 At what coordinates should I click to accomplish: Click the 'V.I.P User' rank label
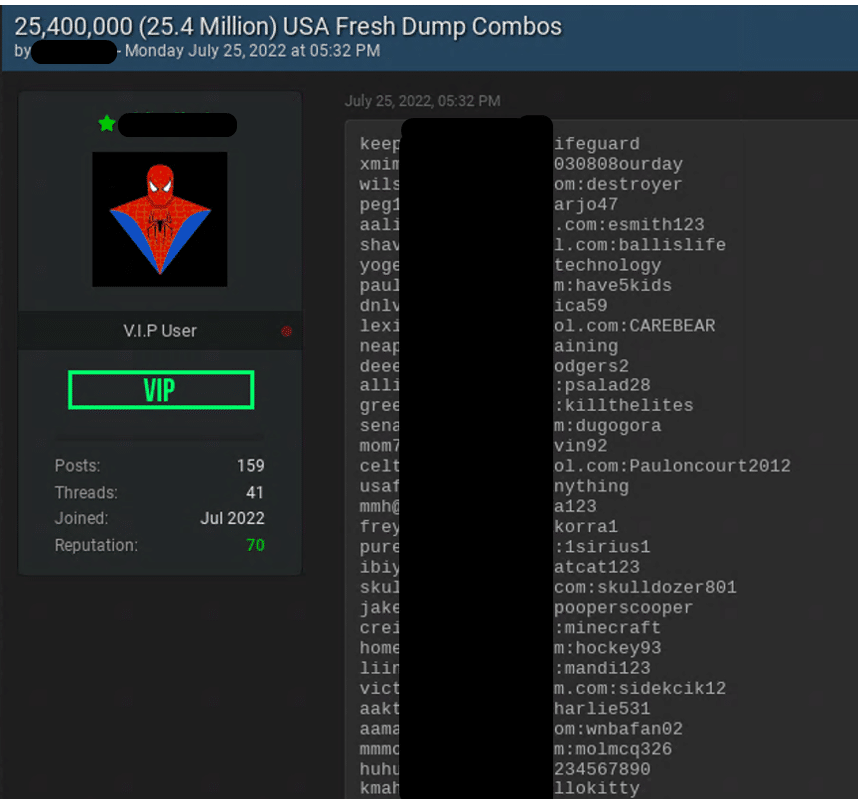[160, 331]
